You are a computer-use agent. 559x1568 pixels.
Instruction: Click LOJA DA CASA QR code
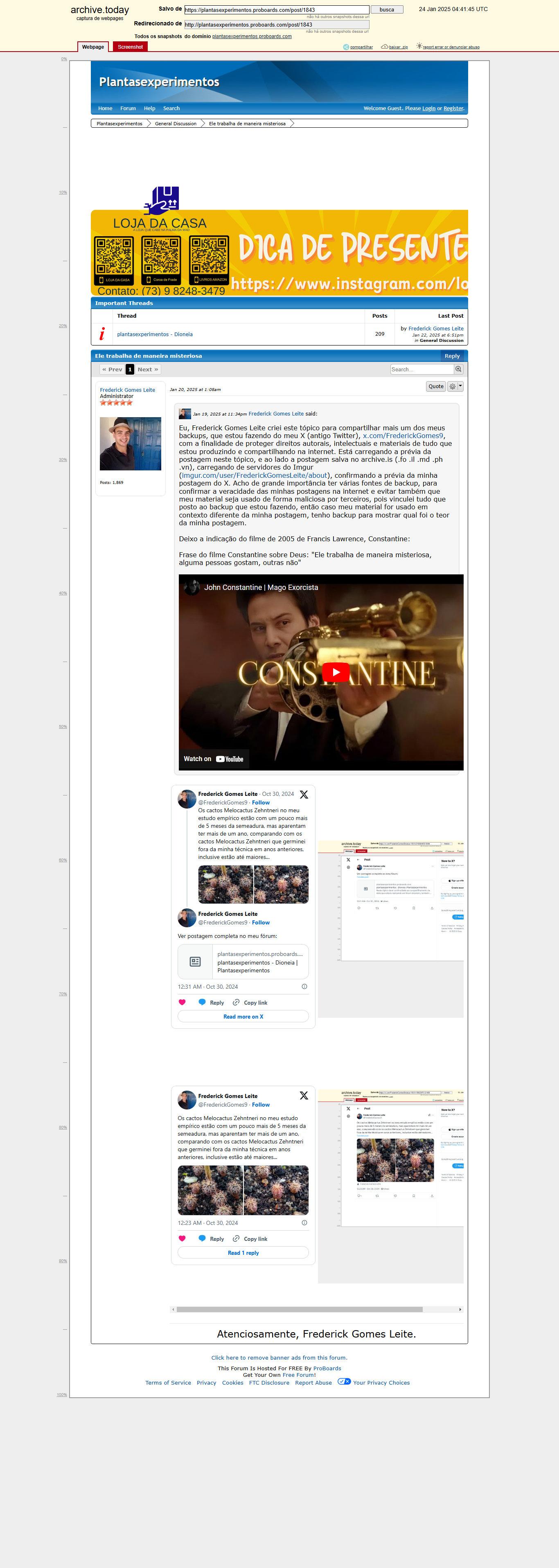pos(114,257)
